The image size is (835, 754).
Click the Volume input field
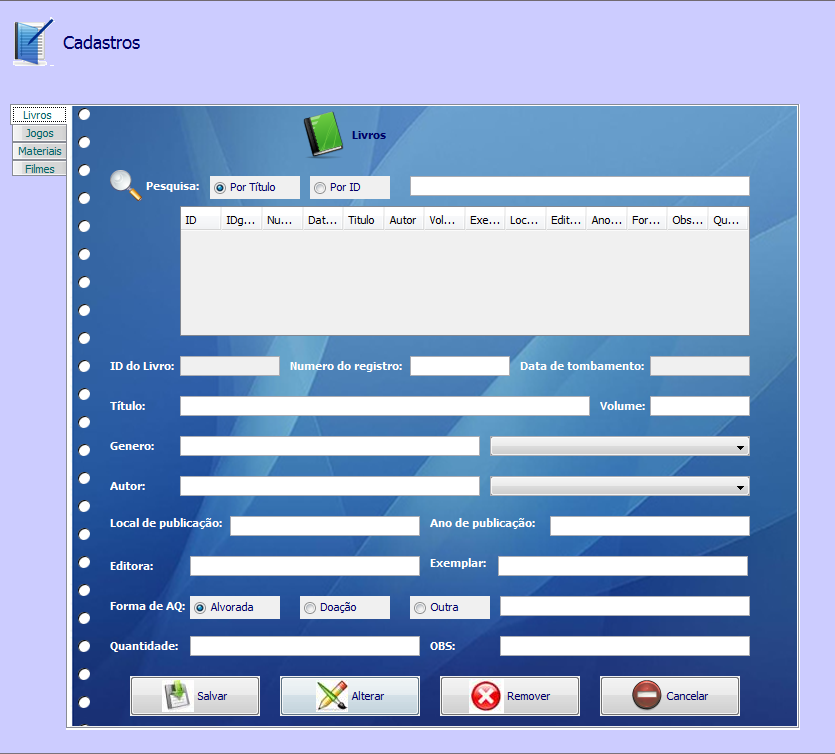click(x=700, y=406)
